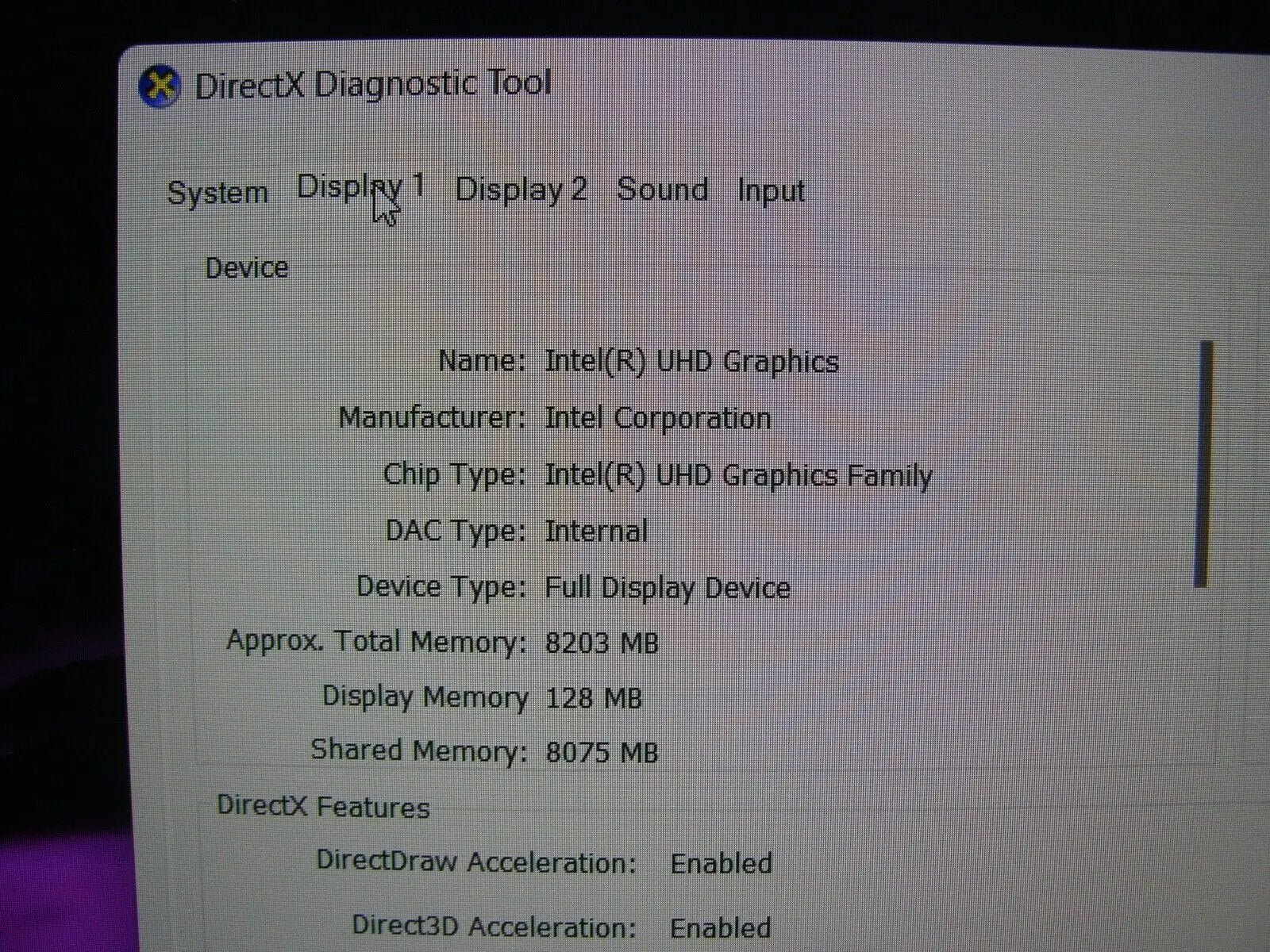
Task: Click the Device panel vertical scrollbar
Action: pyautogui.click(x=1204, y=464)
